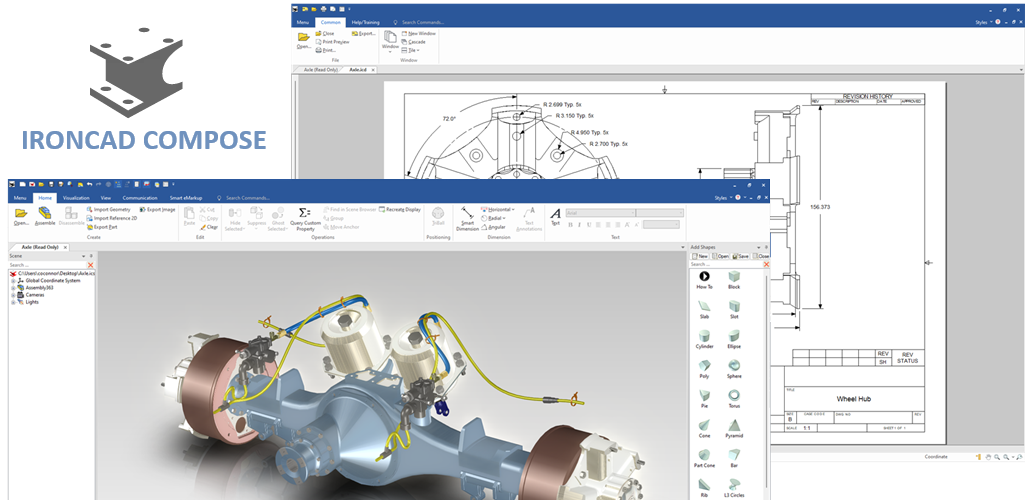Choose Import Reference 2D
Screen dimensions: 1025x500
pyautogui.click(x=111, y=218)
